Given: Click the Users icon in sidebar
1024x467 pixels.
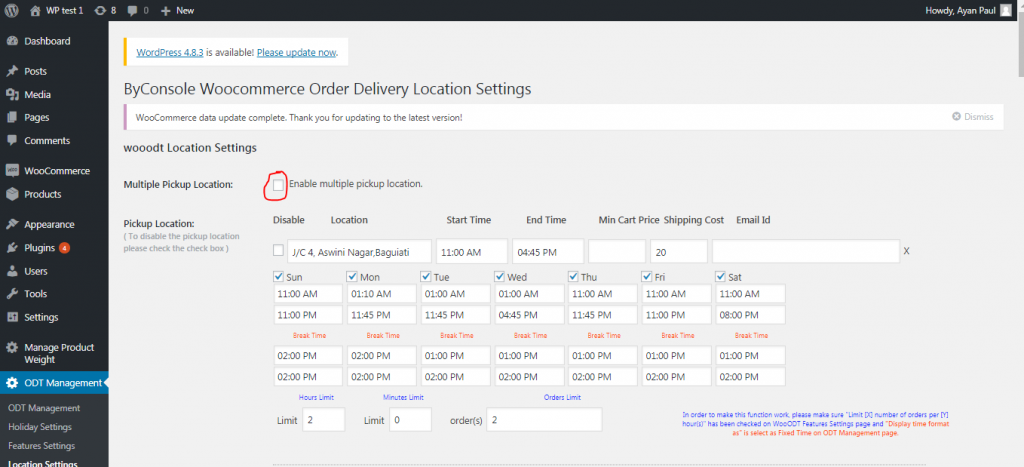Looking at the screenshot, I should click(x=12, y=271).
